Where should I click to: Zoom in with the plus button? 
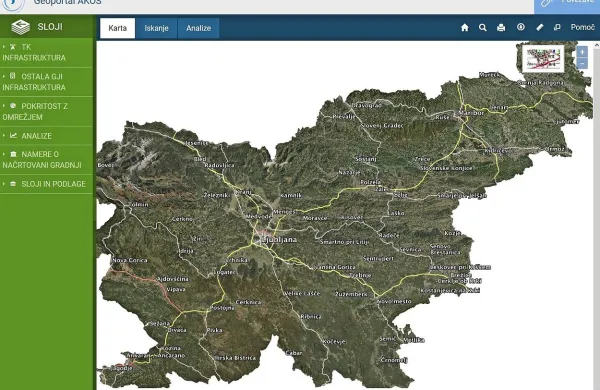[x=582, y=52]
